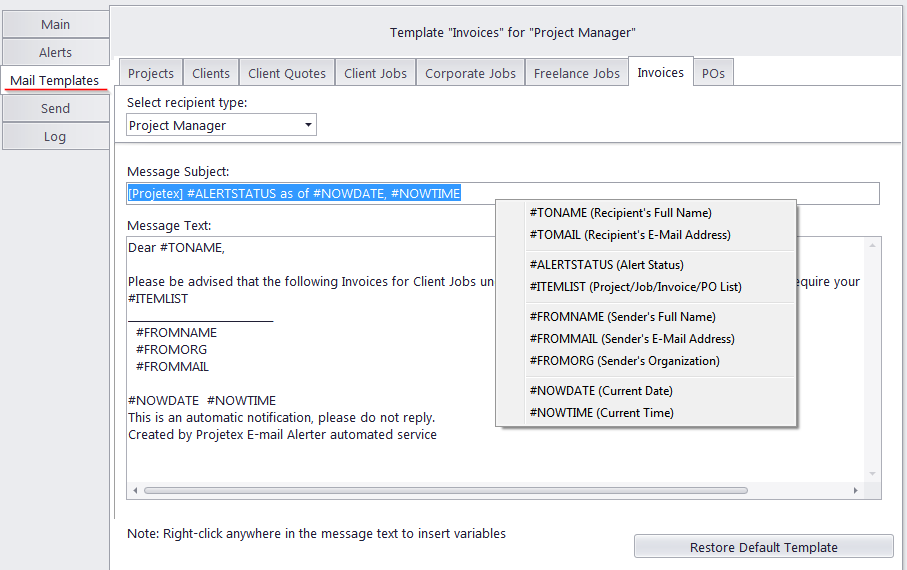Switch to the Alerts sidebar section

(56, 52)
